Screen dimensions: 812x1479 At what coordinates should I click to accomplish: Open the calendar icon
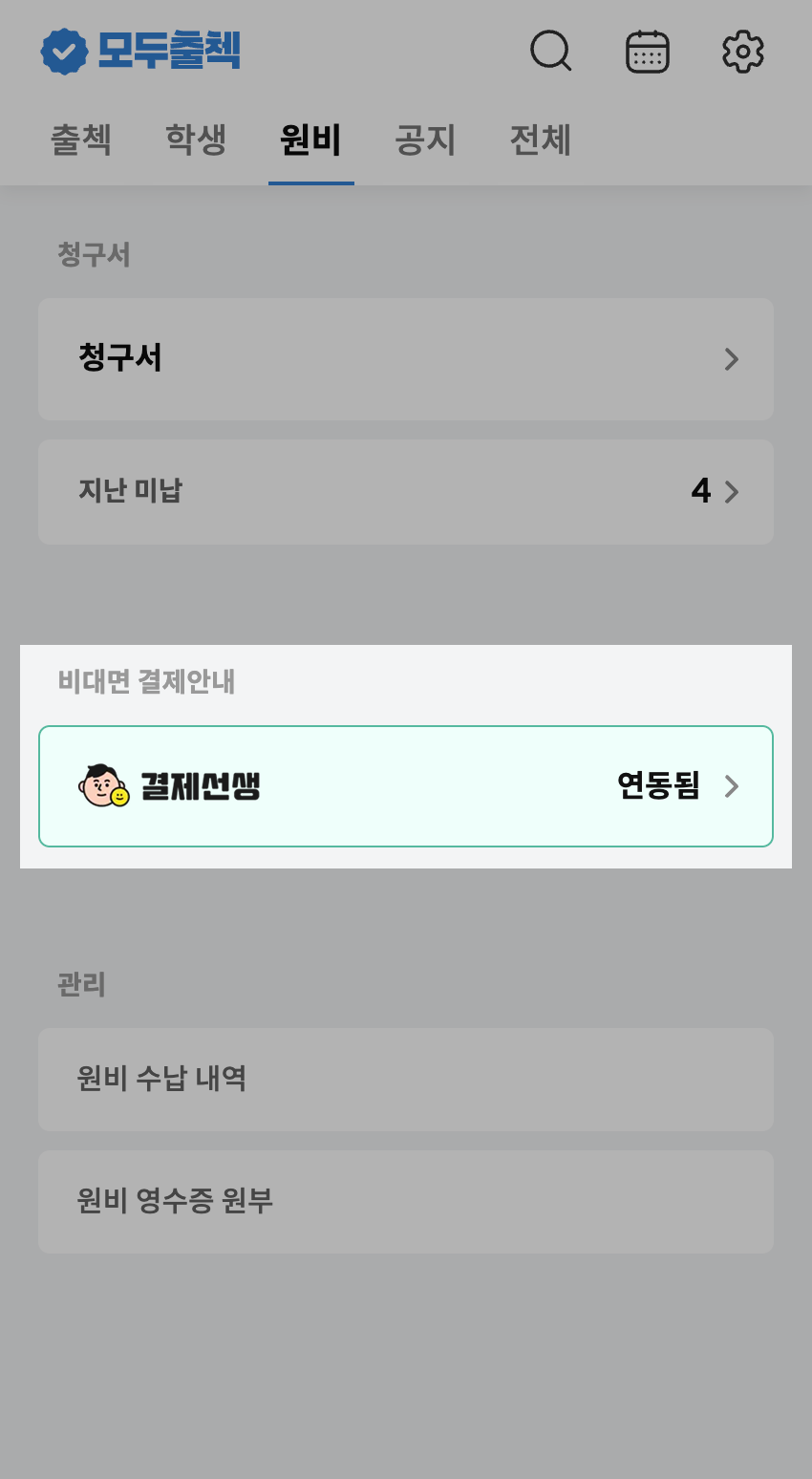click(x=648, y=52)
